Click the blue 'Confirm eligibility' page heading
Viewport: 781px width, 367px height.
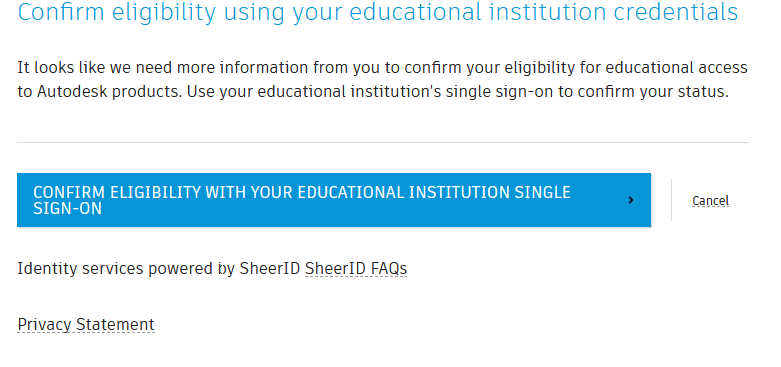click(x=378, y=12)
